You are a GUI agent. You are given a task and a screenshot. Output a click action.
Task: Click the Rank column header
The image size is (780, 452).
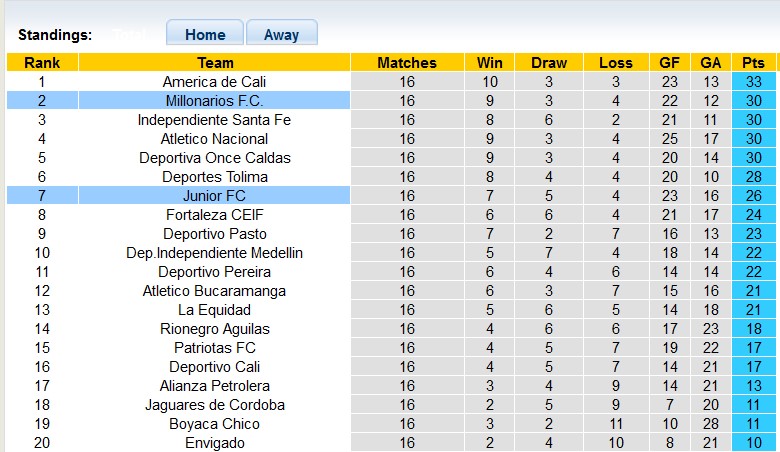[x=42, y=62]
